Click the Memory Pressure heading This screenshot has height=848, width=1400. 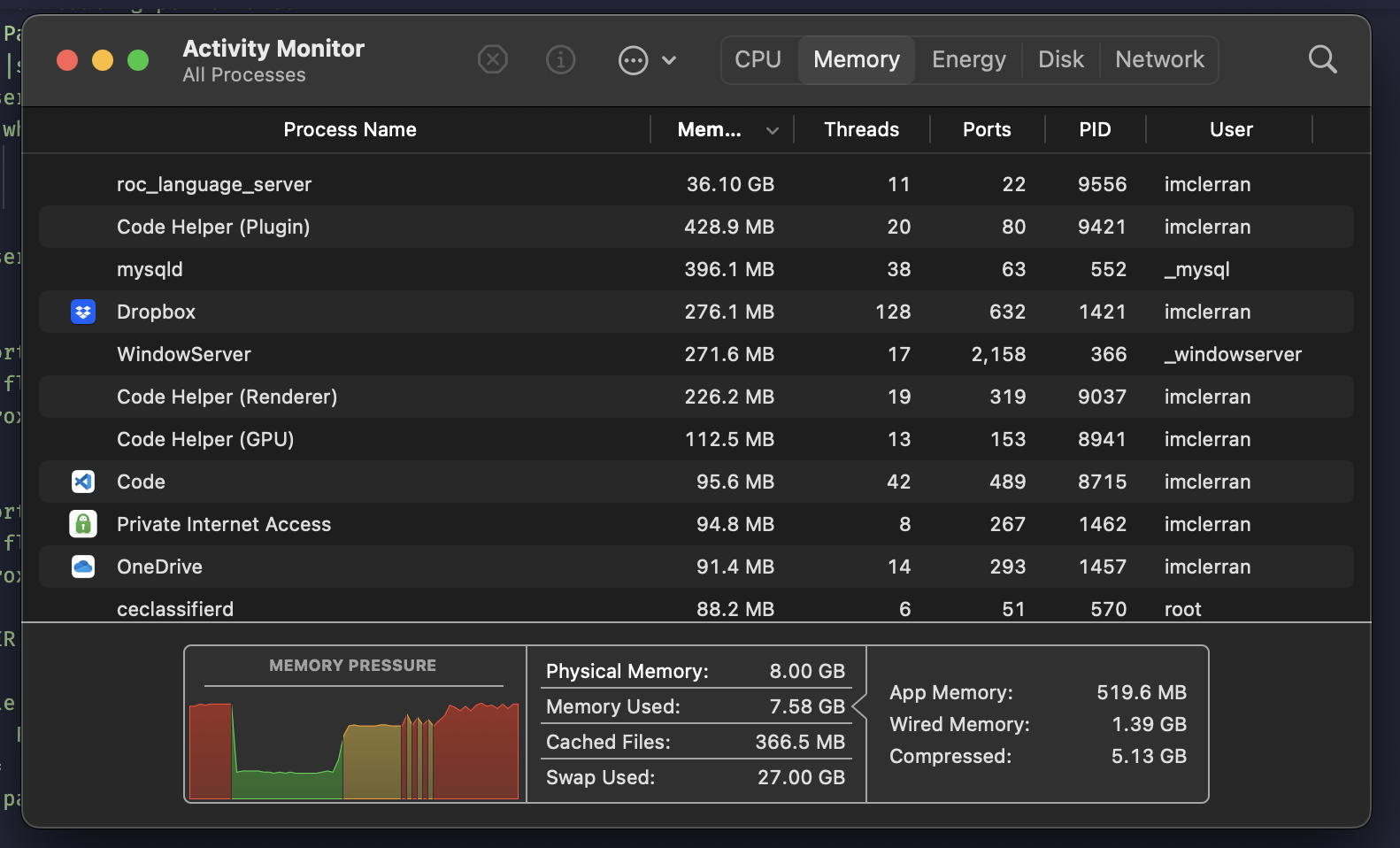(352, 666)
